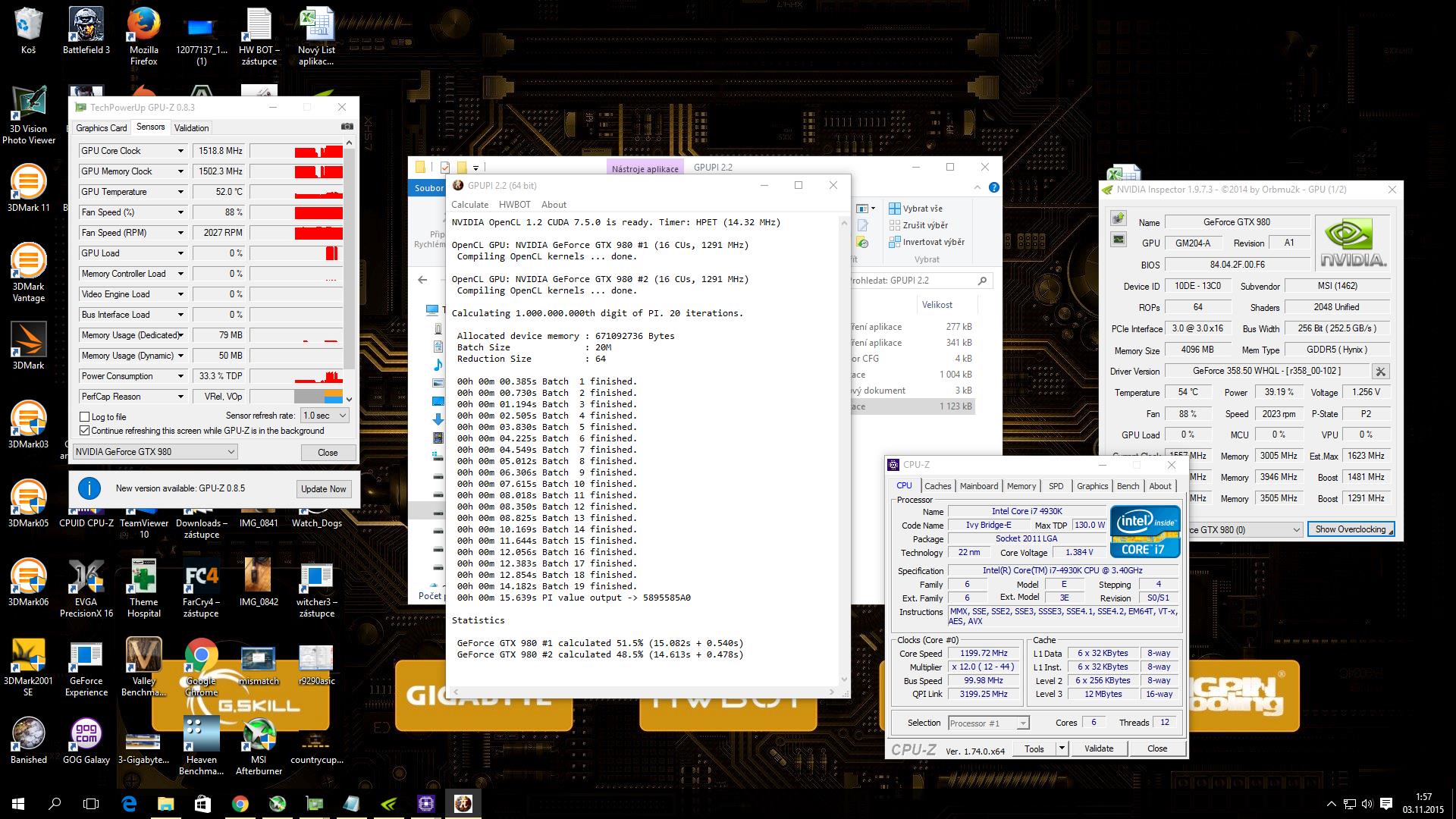Viewport: 1456px width, 819px height.
Task: Click the GPUPI output vertical scrollbar
Action: click(844, 450)
